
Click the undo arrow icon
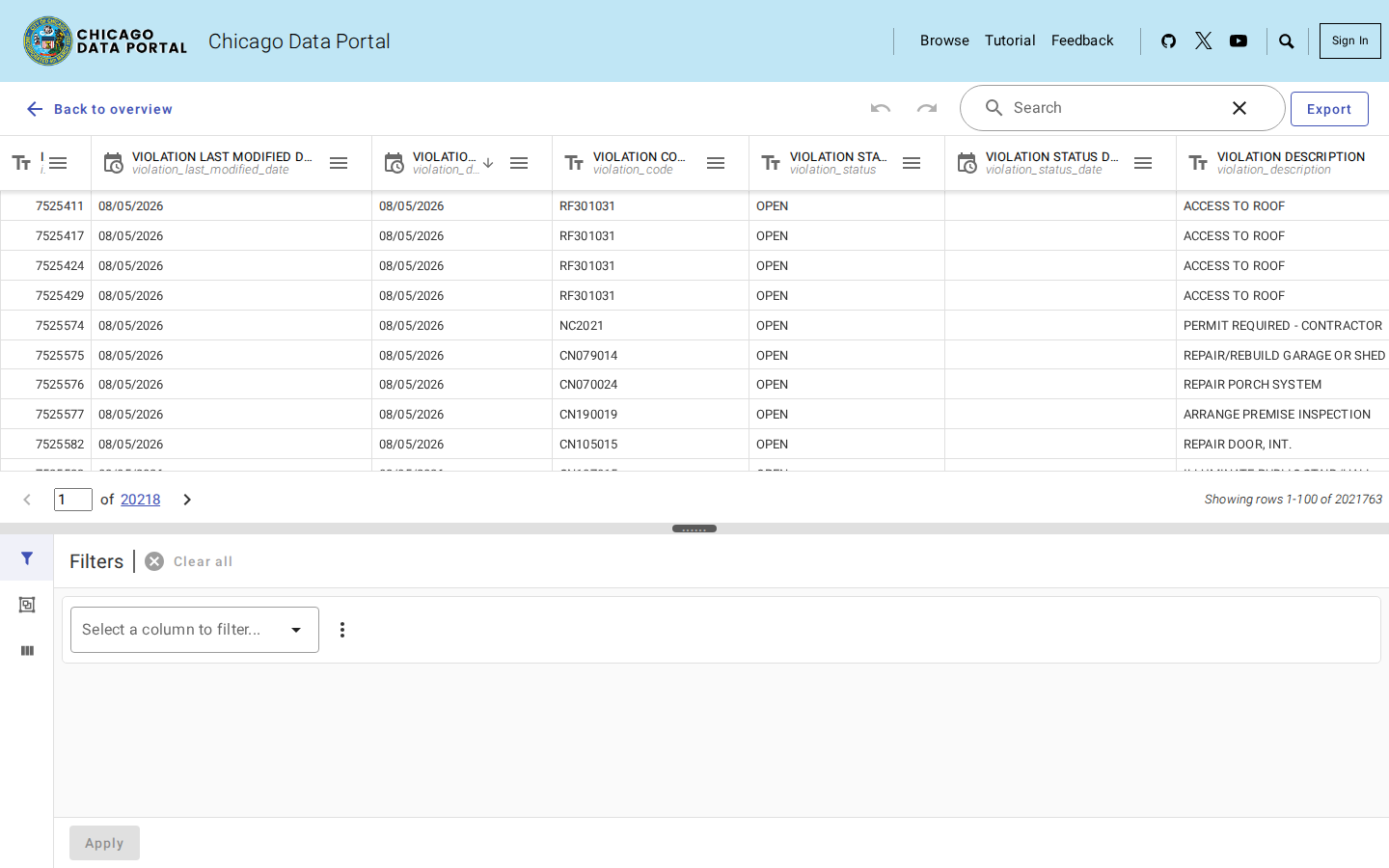pos(880,108)
